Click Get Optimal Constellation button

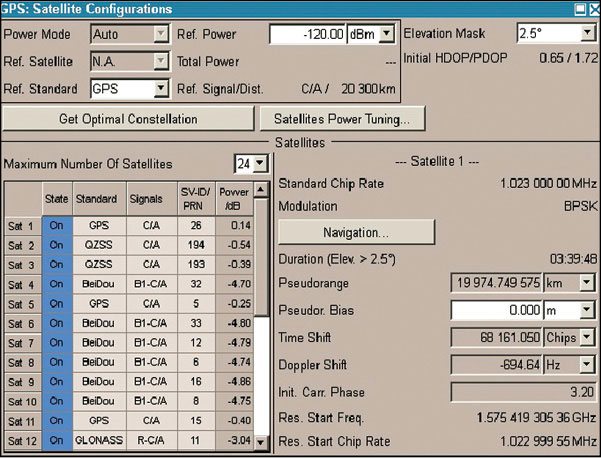click(x=128, y=119)
